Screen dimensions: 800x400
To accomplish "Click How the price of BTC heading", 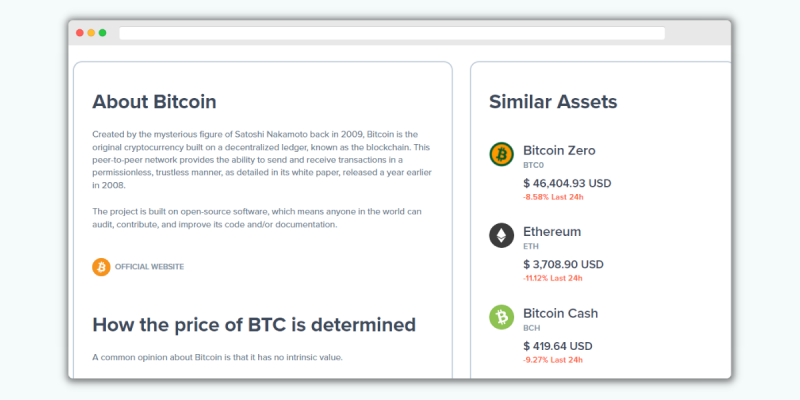I will pos(254,324).
